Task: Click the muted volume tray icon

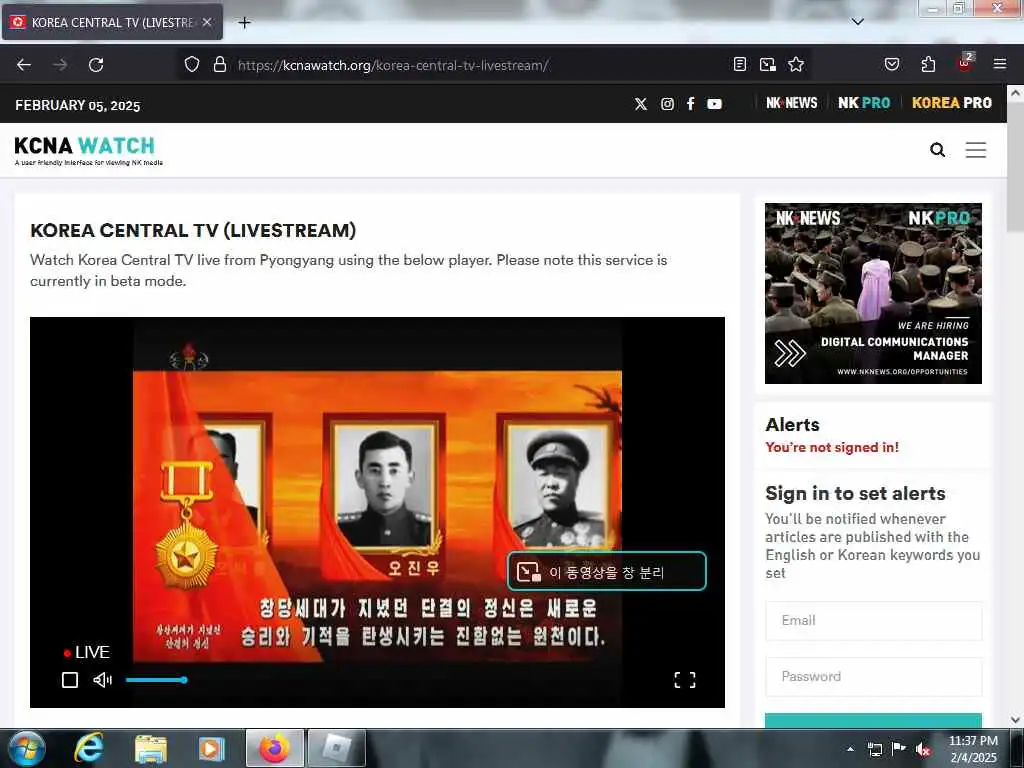Action: point(923,749)
